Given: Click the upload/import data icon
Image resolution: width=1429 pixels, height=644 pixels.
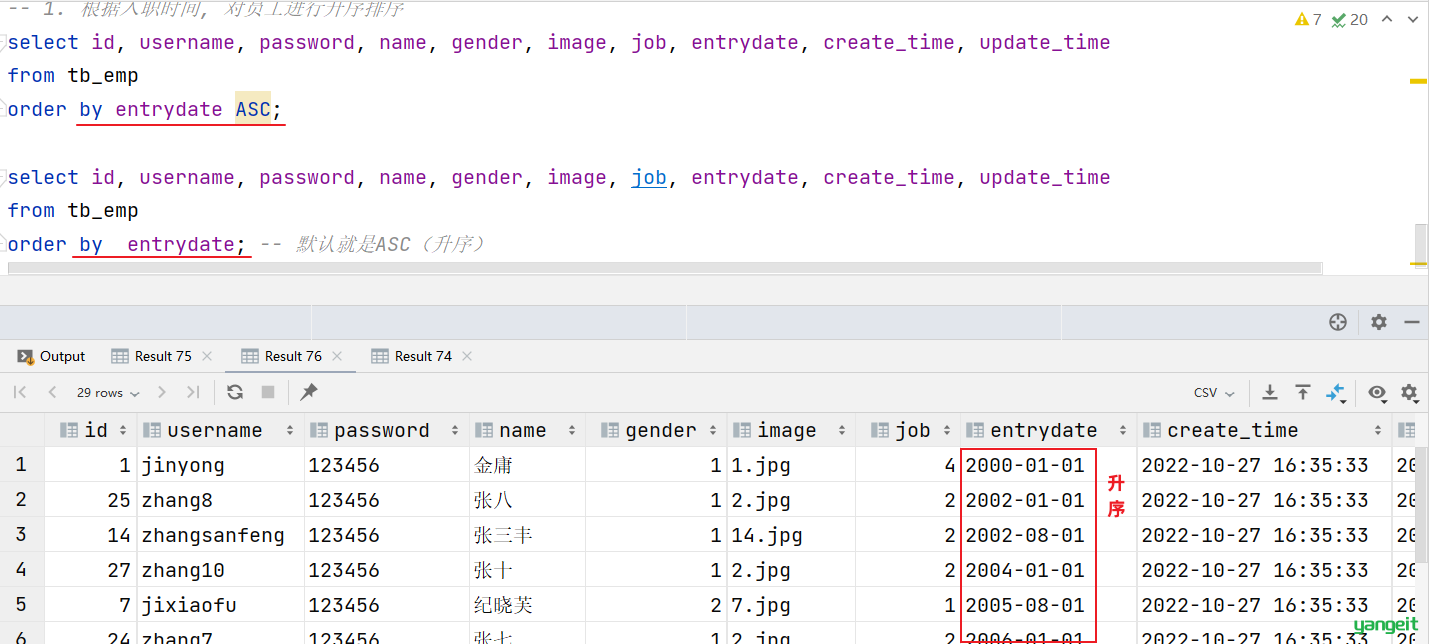Looking at the screenshot, I should point(1303,392).
